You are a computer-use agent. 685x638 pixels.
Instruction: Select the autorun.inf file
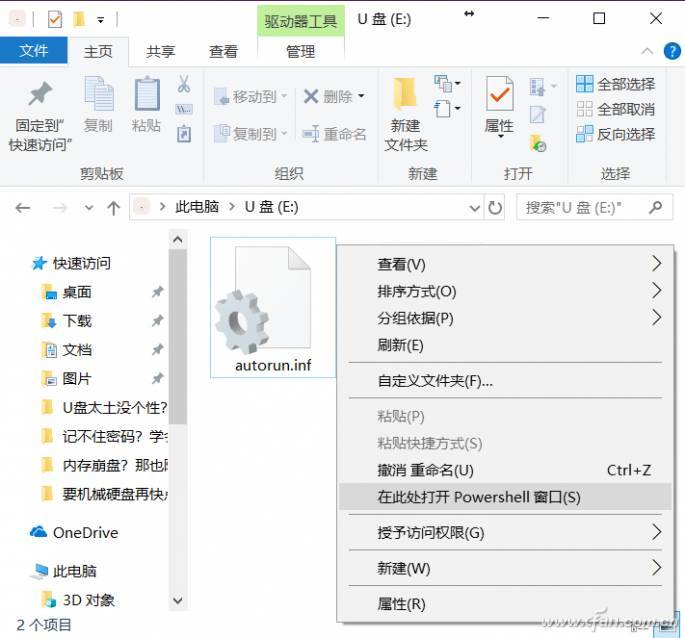coord(273,308)
